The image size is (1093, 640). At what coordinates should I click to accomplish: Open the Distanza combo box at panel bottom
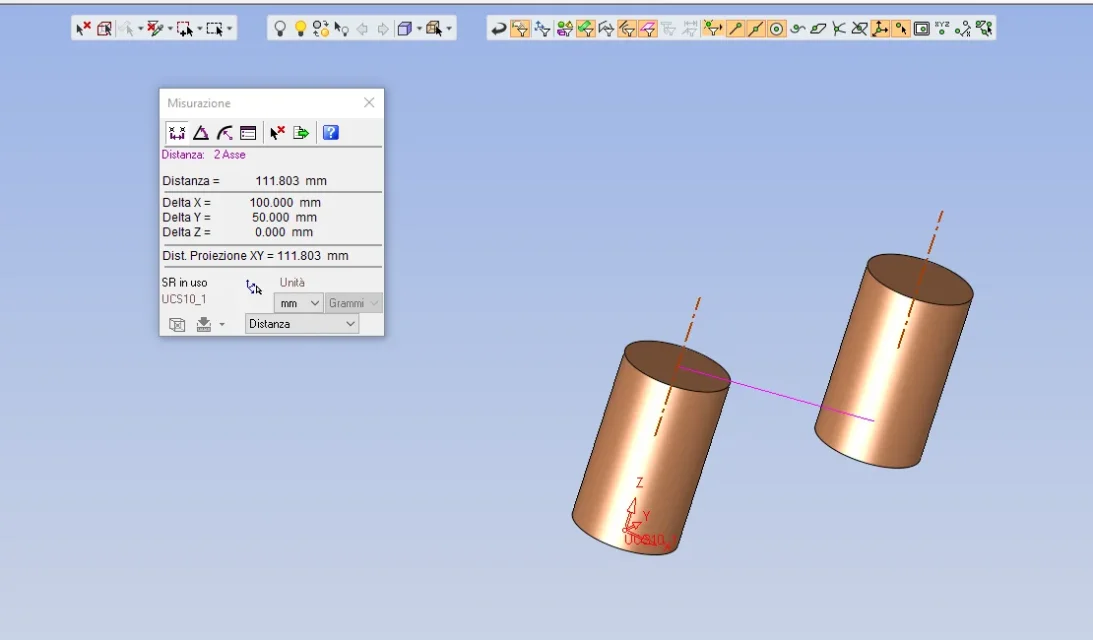[x=302, y=323]
